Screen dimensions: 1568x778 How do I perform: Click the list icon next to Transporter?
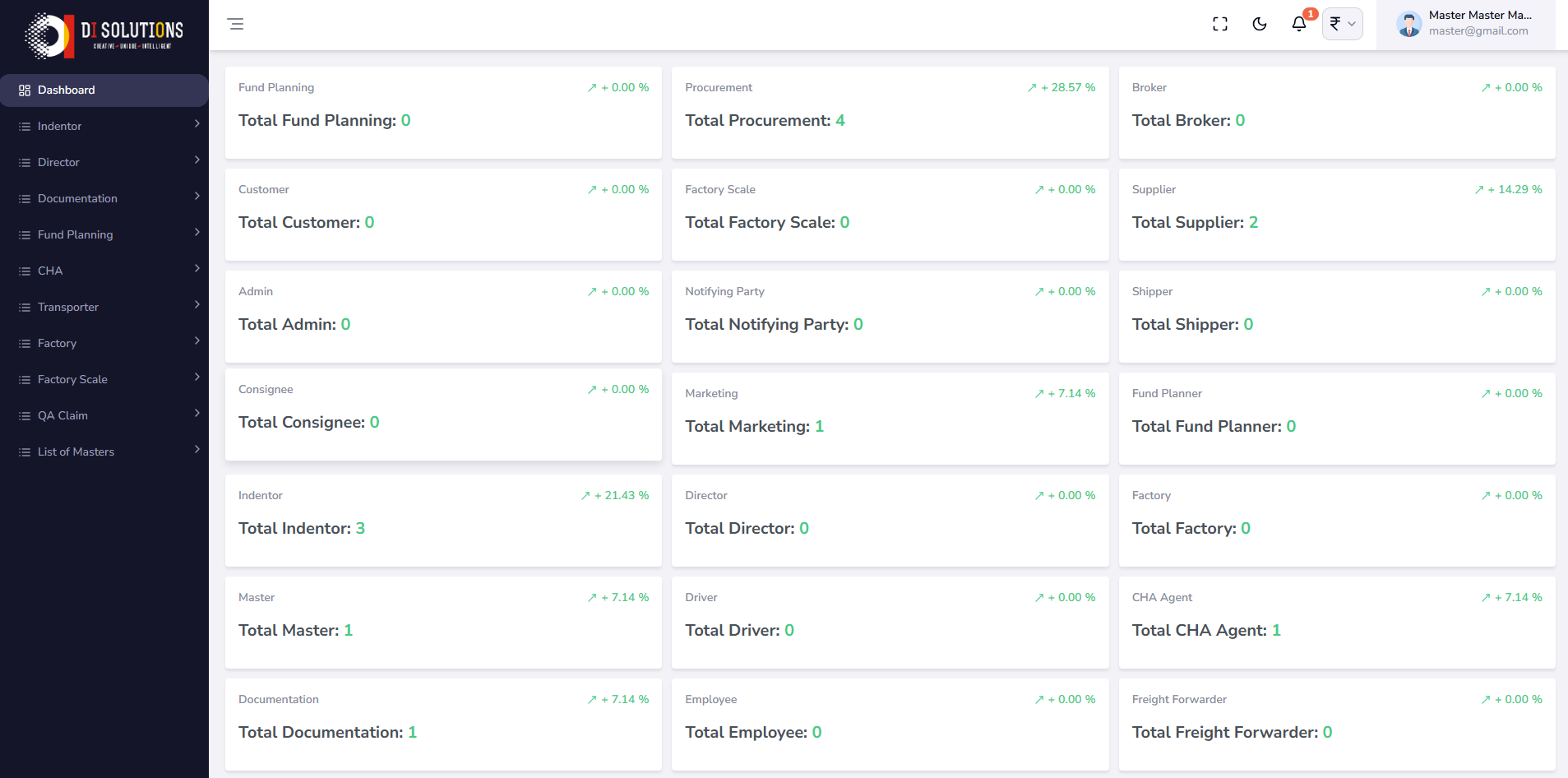pos(25,308)
